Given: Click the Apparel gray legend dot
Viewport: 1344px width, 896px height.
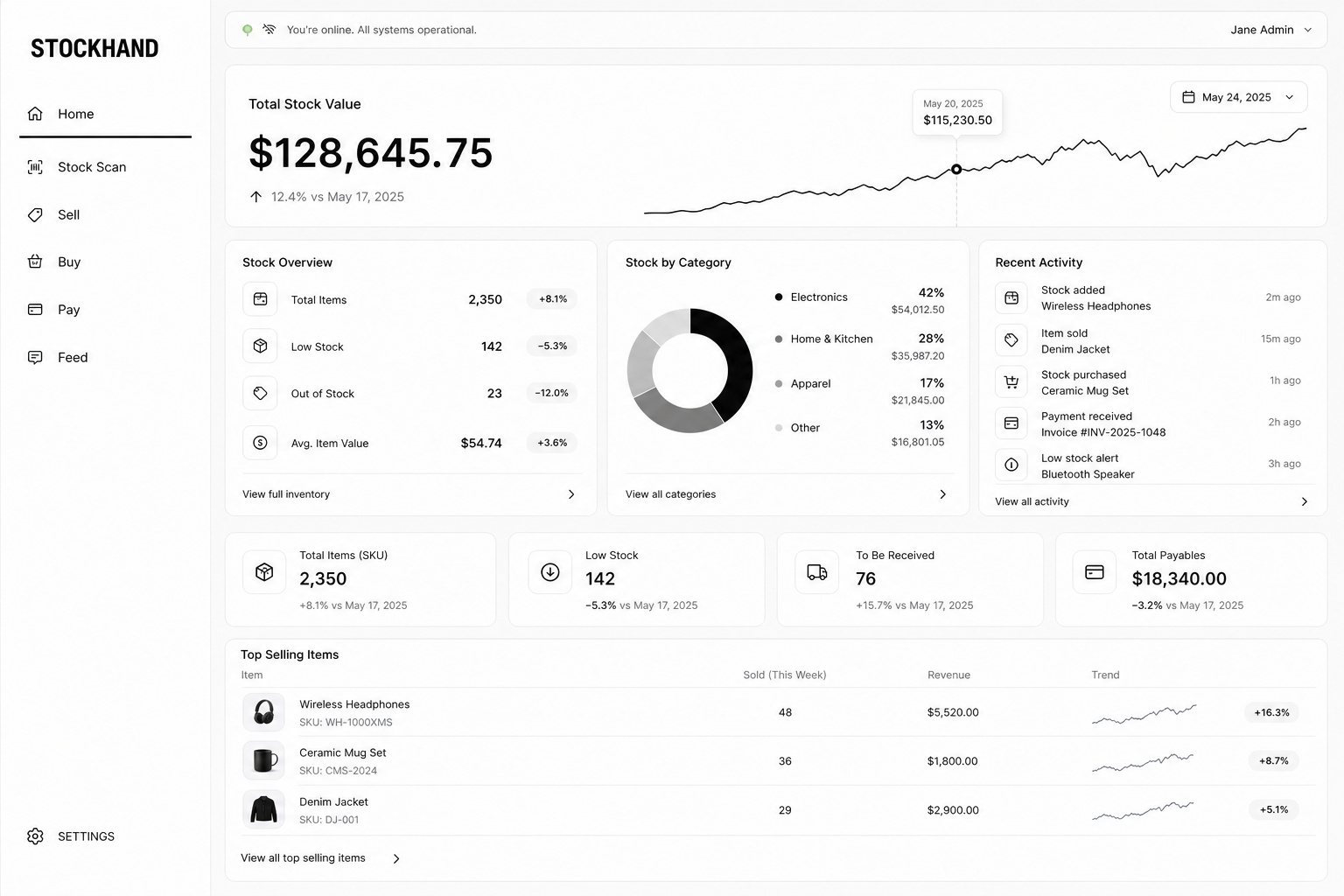Looking at the screenshot, I should pos(779,383).
